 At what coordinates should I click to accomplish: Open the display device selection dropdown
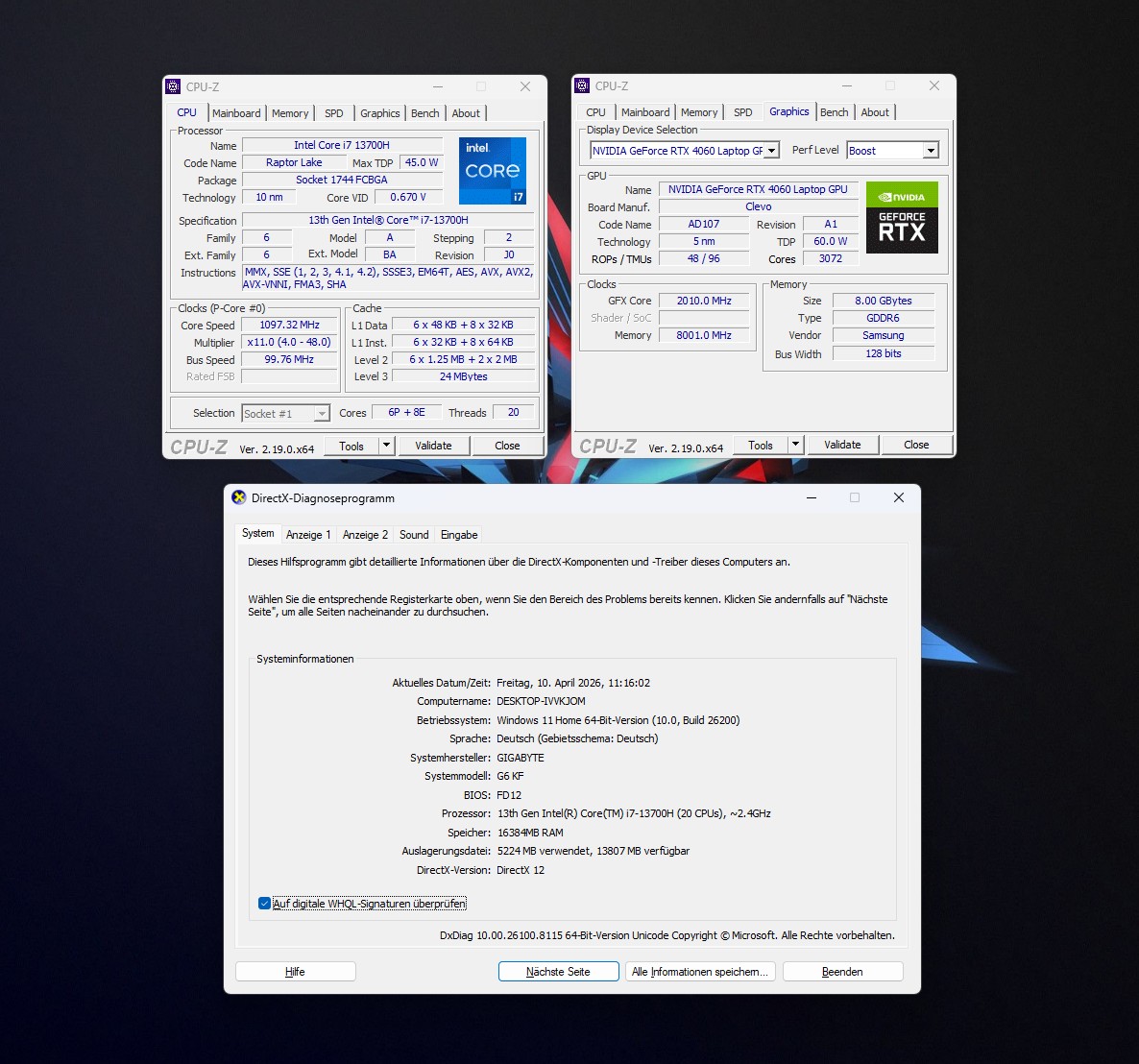(x=771, y=151)
